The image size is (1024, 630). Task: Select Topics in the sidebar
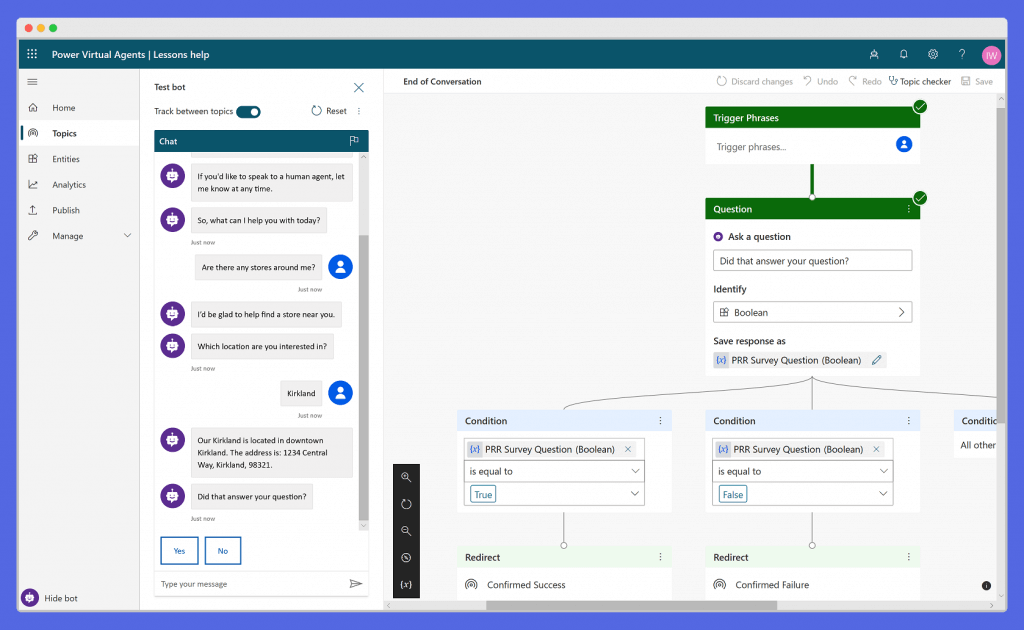pos(80,133)
